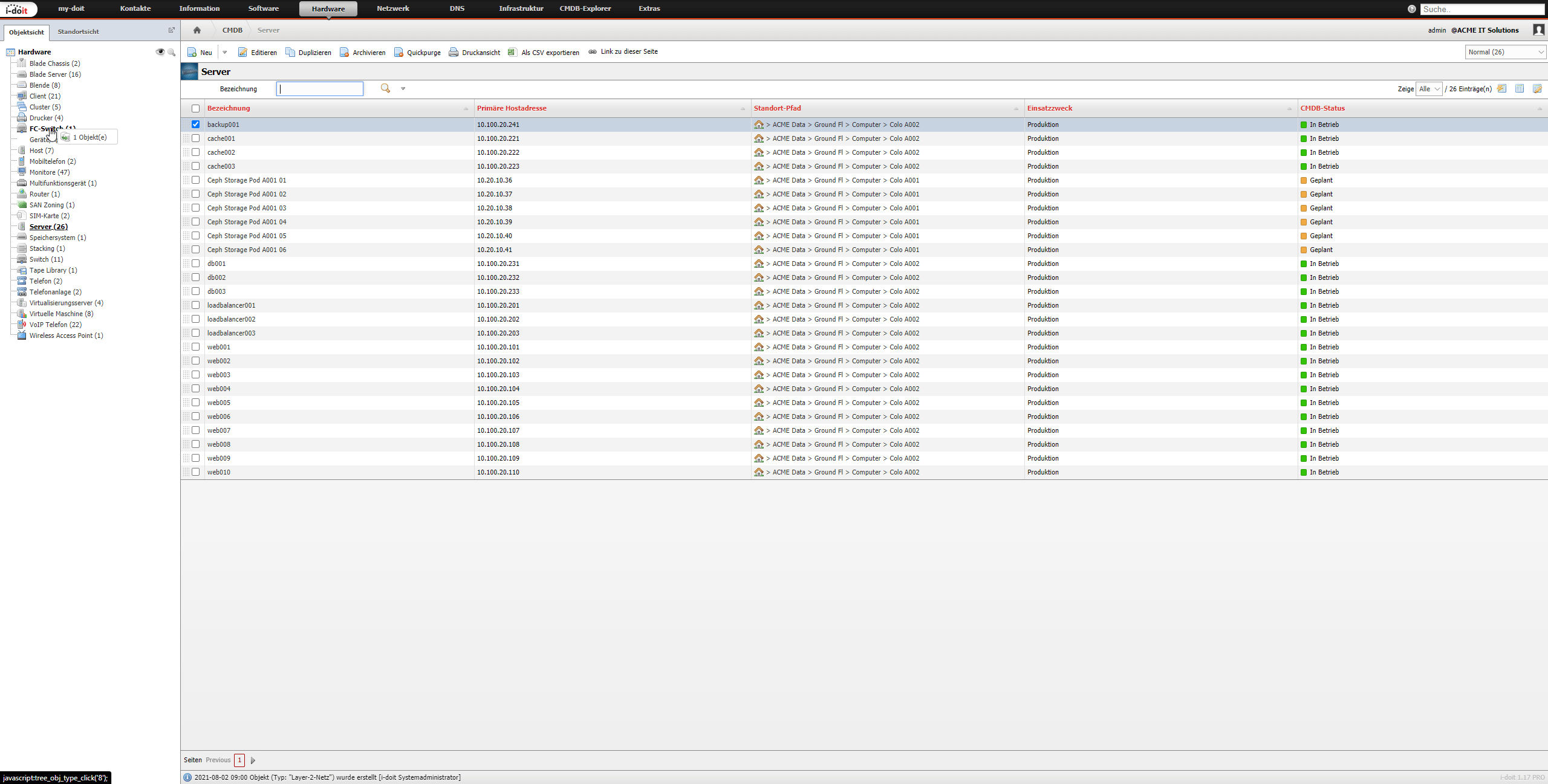Open the Netzwerk menu
This screenshot has height=784, width=1548.
(x=393, y=8)
